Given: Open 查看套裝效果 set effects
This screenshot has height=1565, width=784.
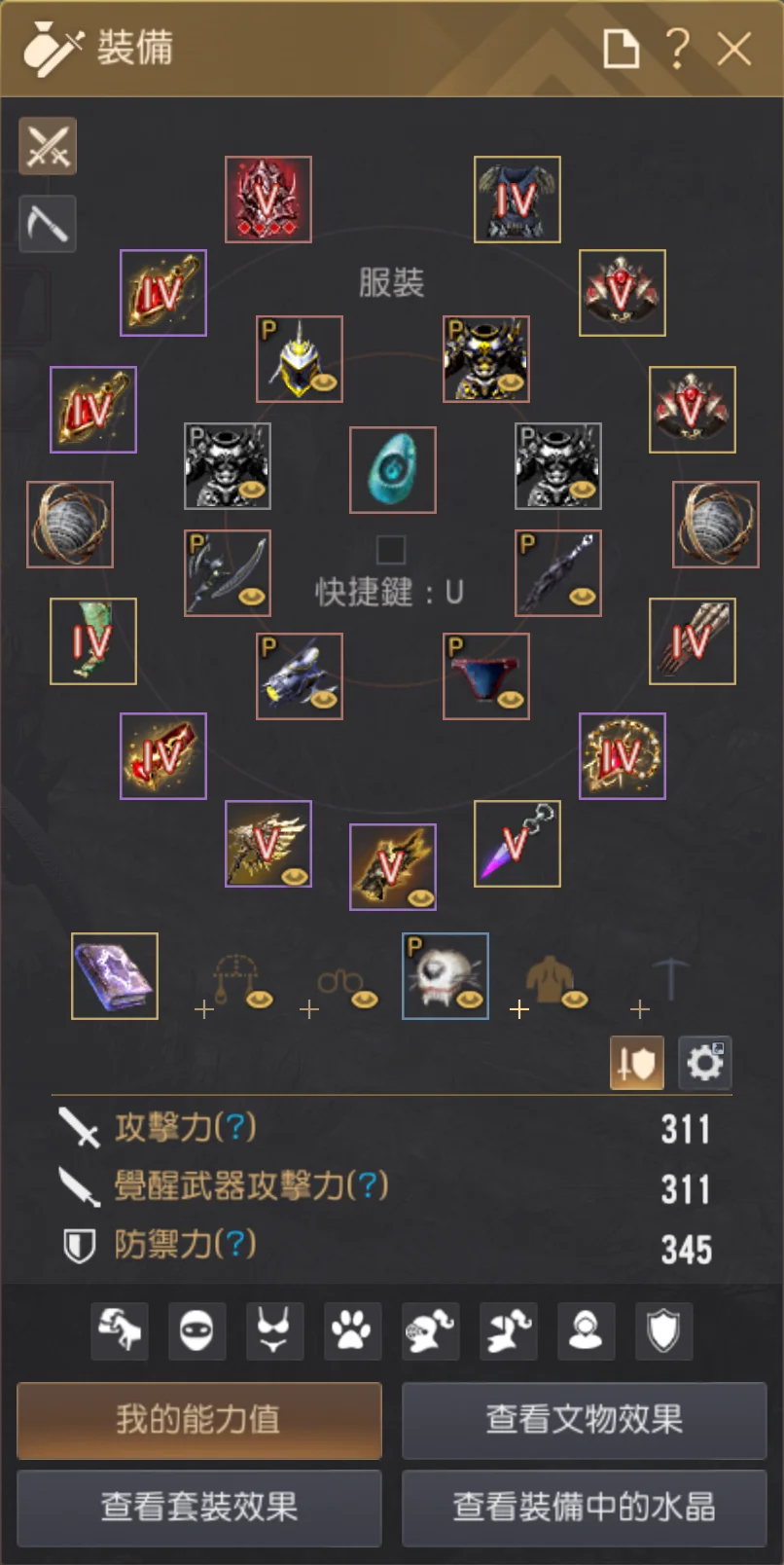Looking at the screenshot, I should pyautogui.click(x=199, y=1508).
